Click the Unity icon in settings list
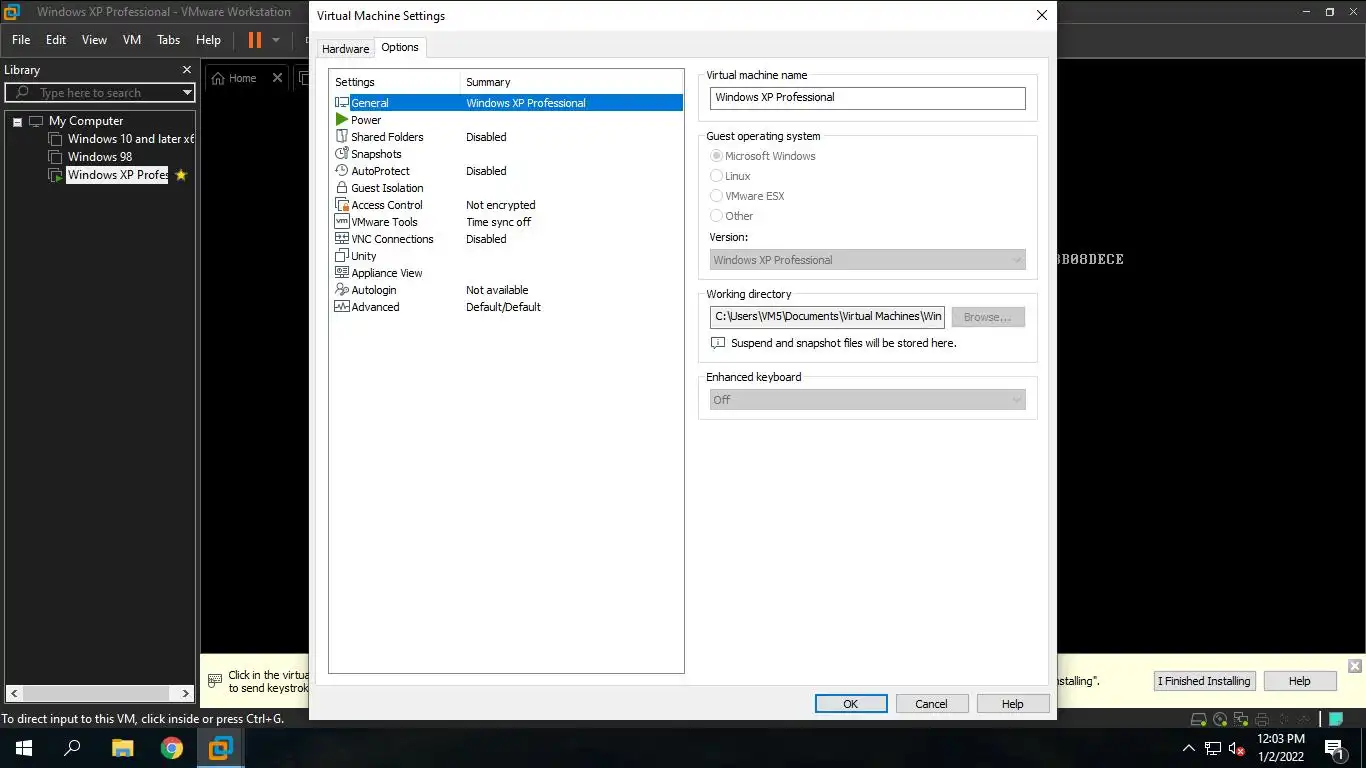1366x768 pixels. [342, 256]
